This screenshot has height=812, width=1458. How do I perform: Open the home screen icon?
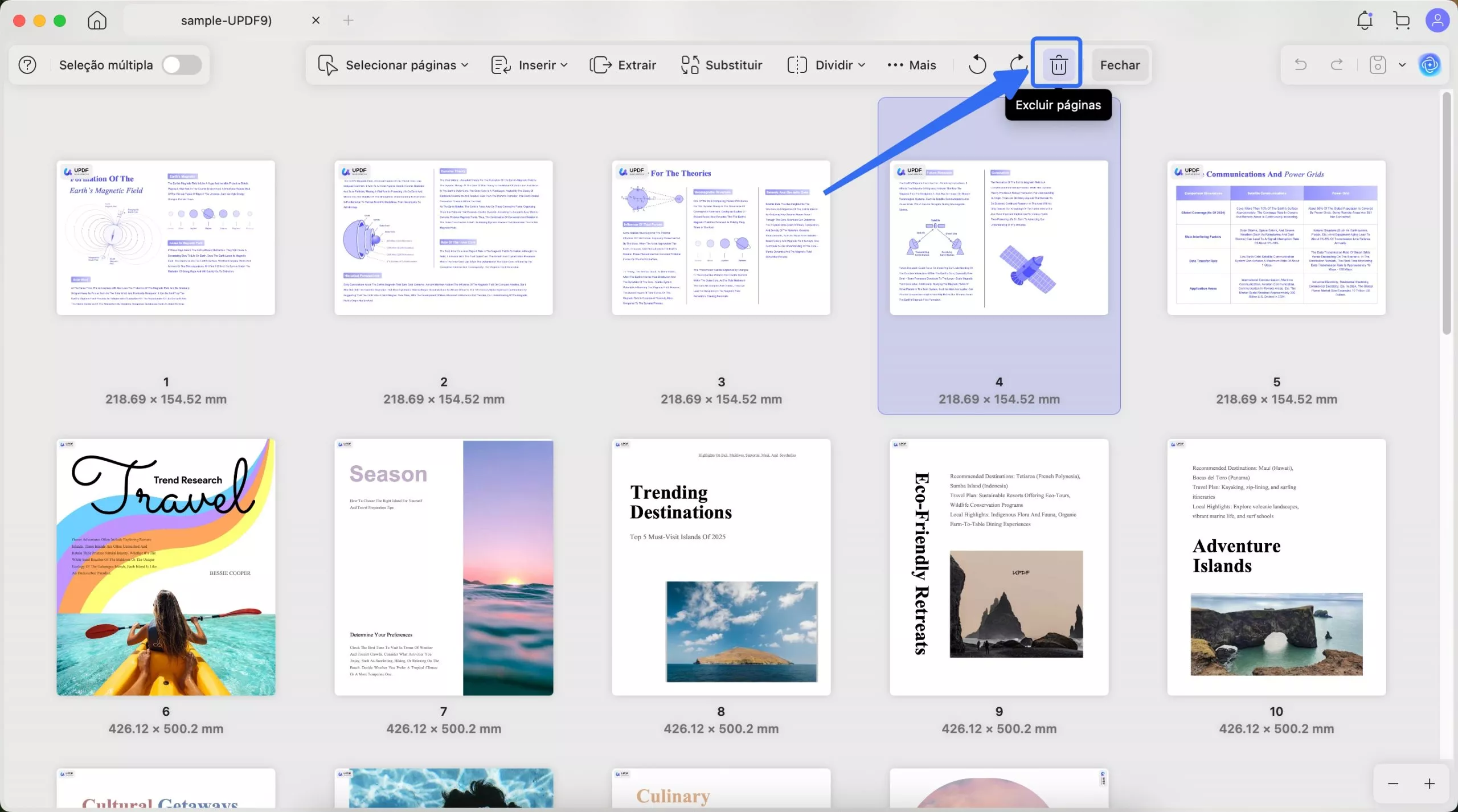pos(97,20)
